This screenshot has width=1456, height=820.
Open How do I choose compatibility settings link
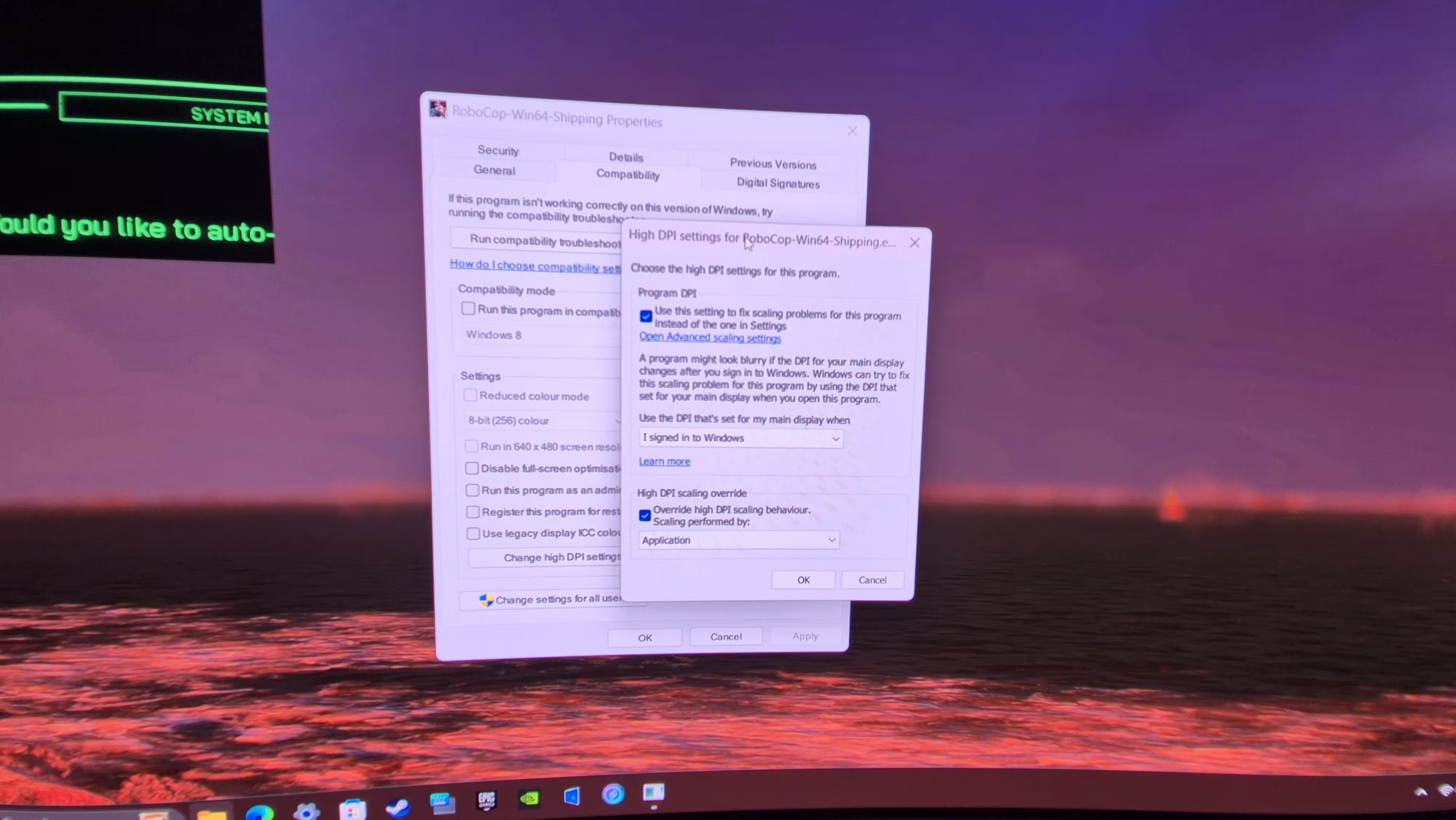pos(535,266)
